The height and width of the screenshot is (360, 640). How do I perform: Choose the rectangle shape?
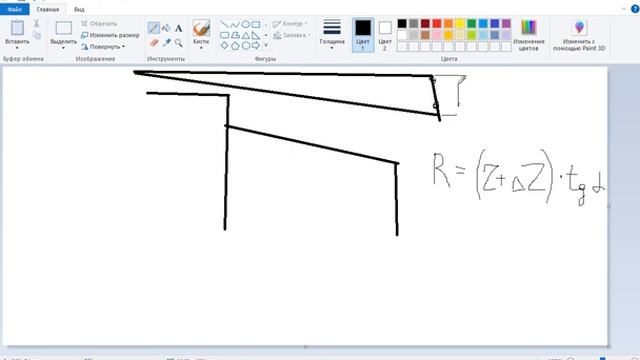(x=256, y=24)
